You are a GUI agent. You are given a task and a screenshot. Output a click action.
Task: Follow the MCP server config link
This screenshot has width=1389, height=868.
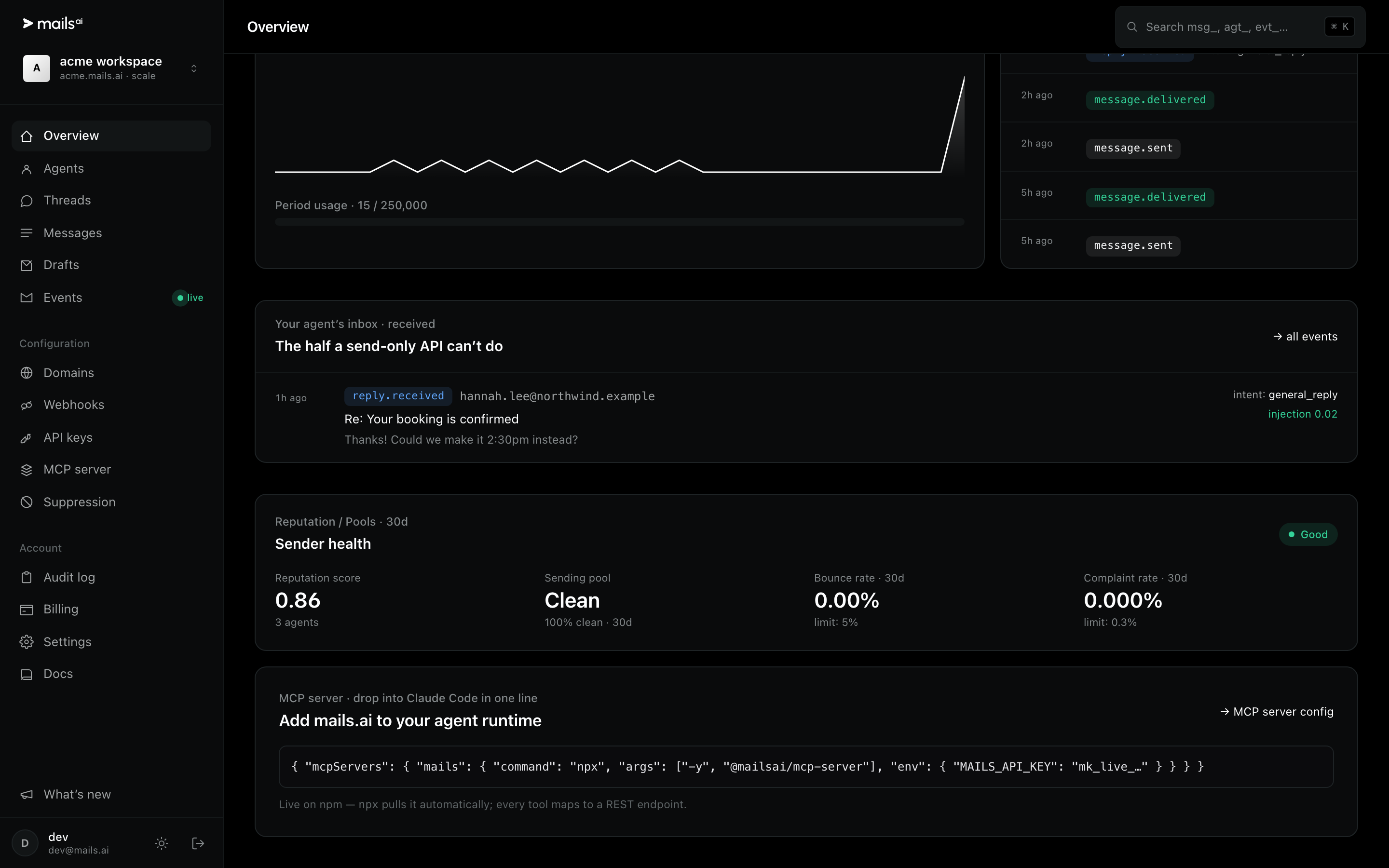tap(1277, 712)
